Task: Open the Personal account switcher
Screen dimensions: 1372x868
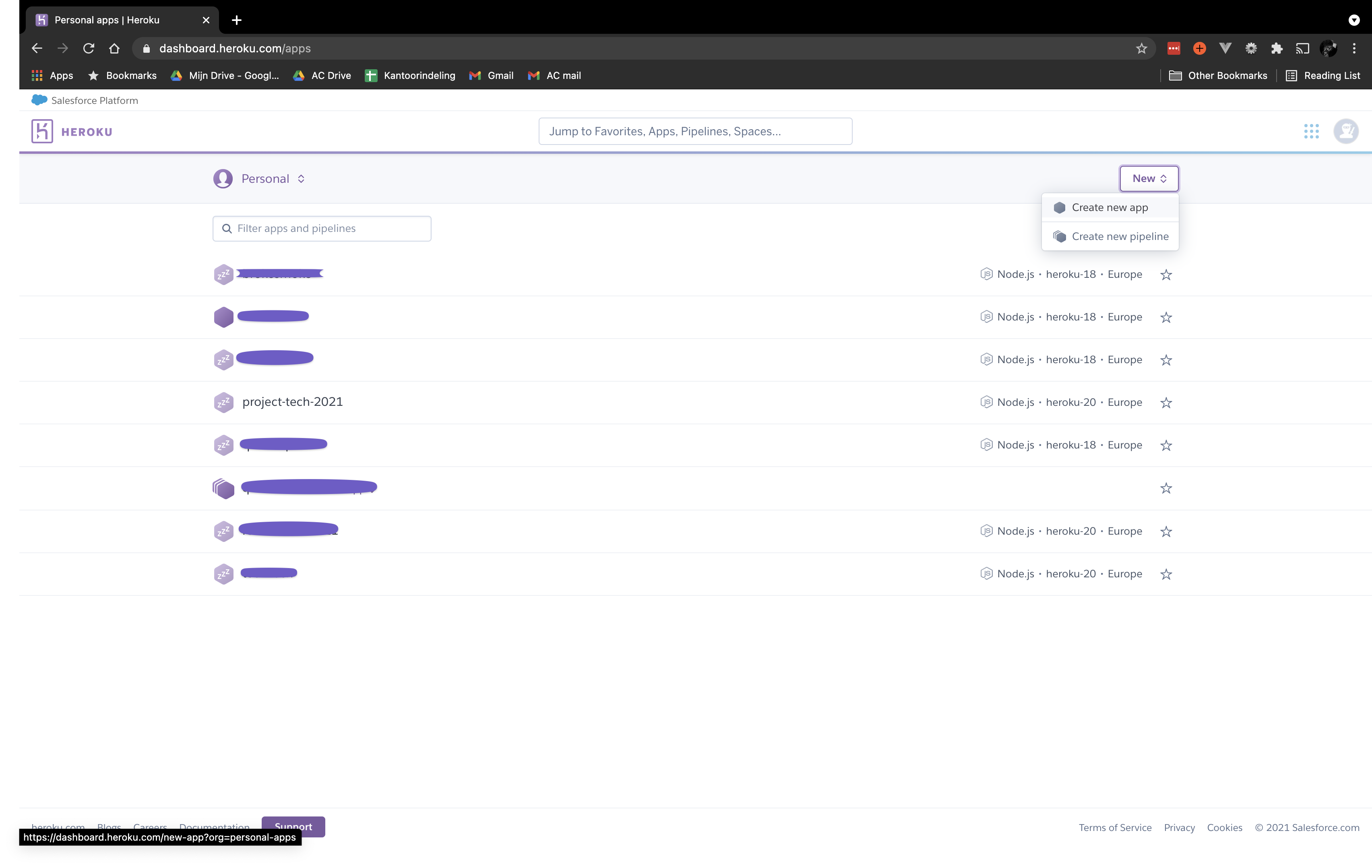Action: (x=265, y=178)
